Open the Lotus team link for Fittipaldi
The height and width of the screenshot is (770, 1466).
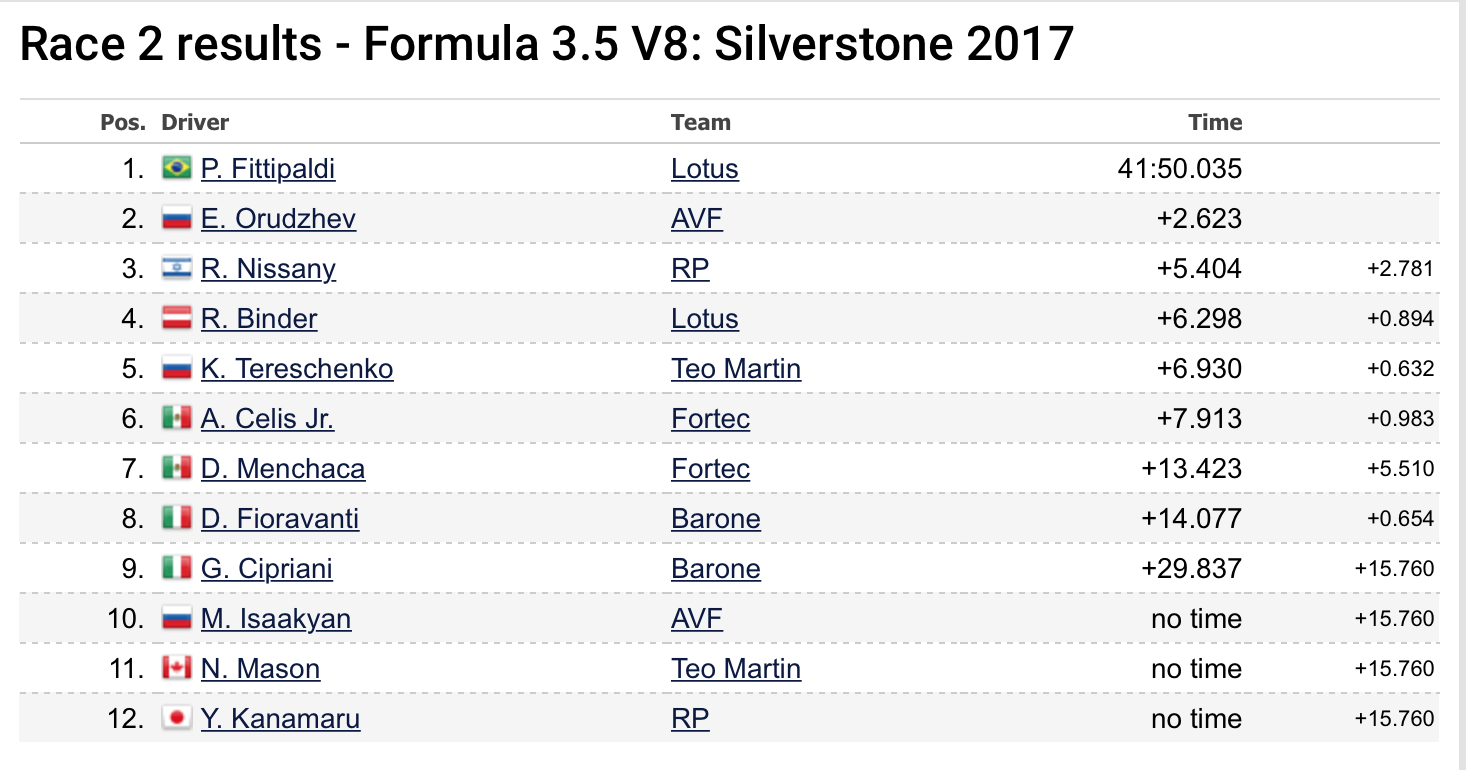tap(705, 169)
